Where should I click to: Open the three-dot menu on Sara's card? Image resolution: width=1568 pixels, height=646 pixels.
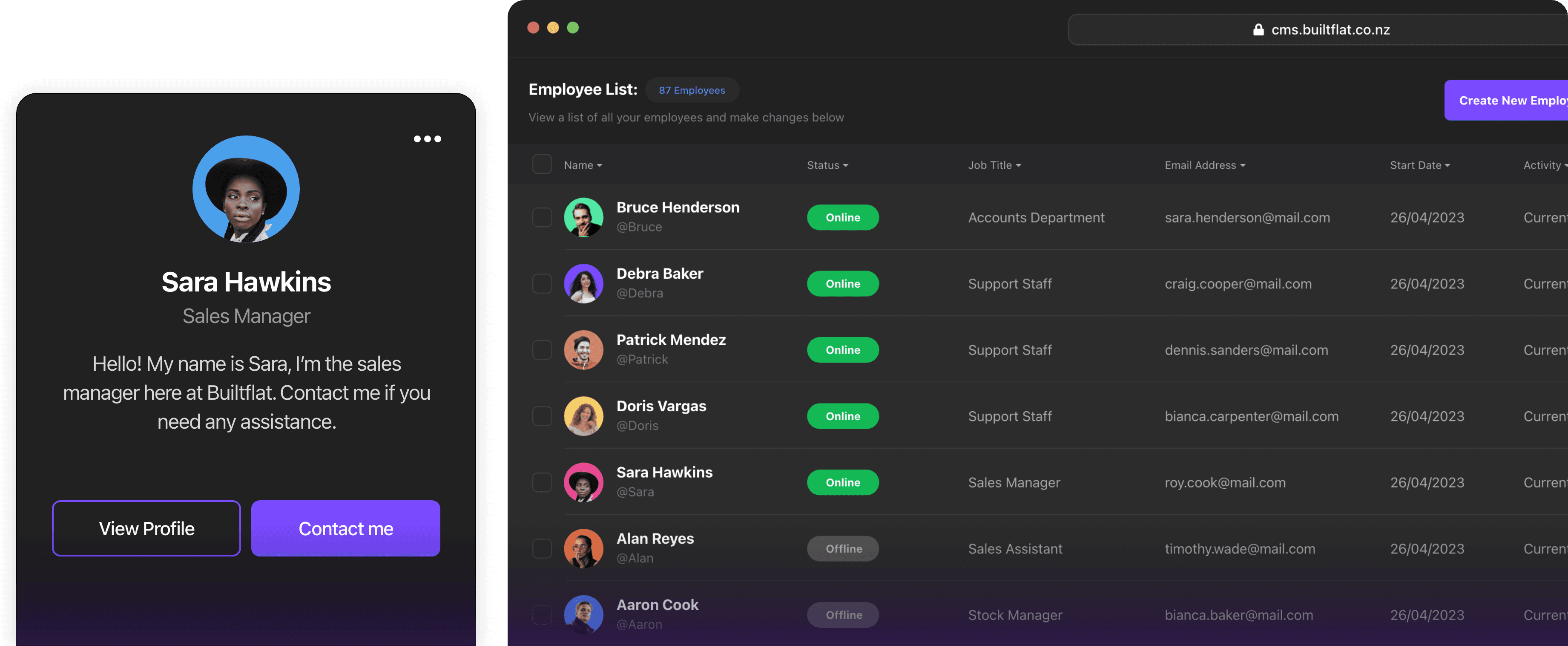click(427, 139)
